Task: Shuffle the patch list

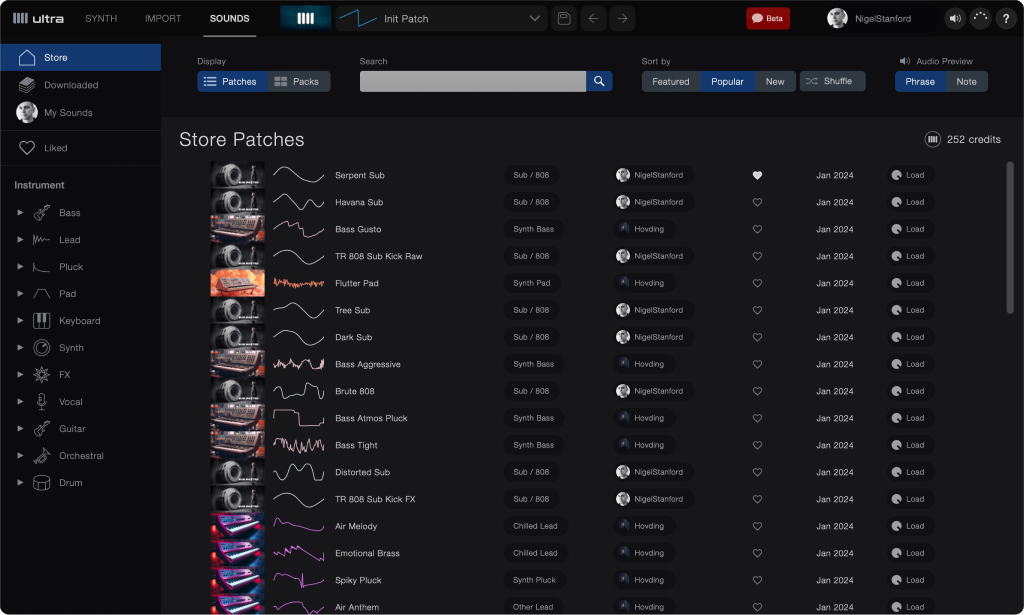Action: 832,81
